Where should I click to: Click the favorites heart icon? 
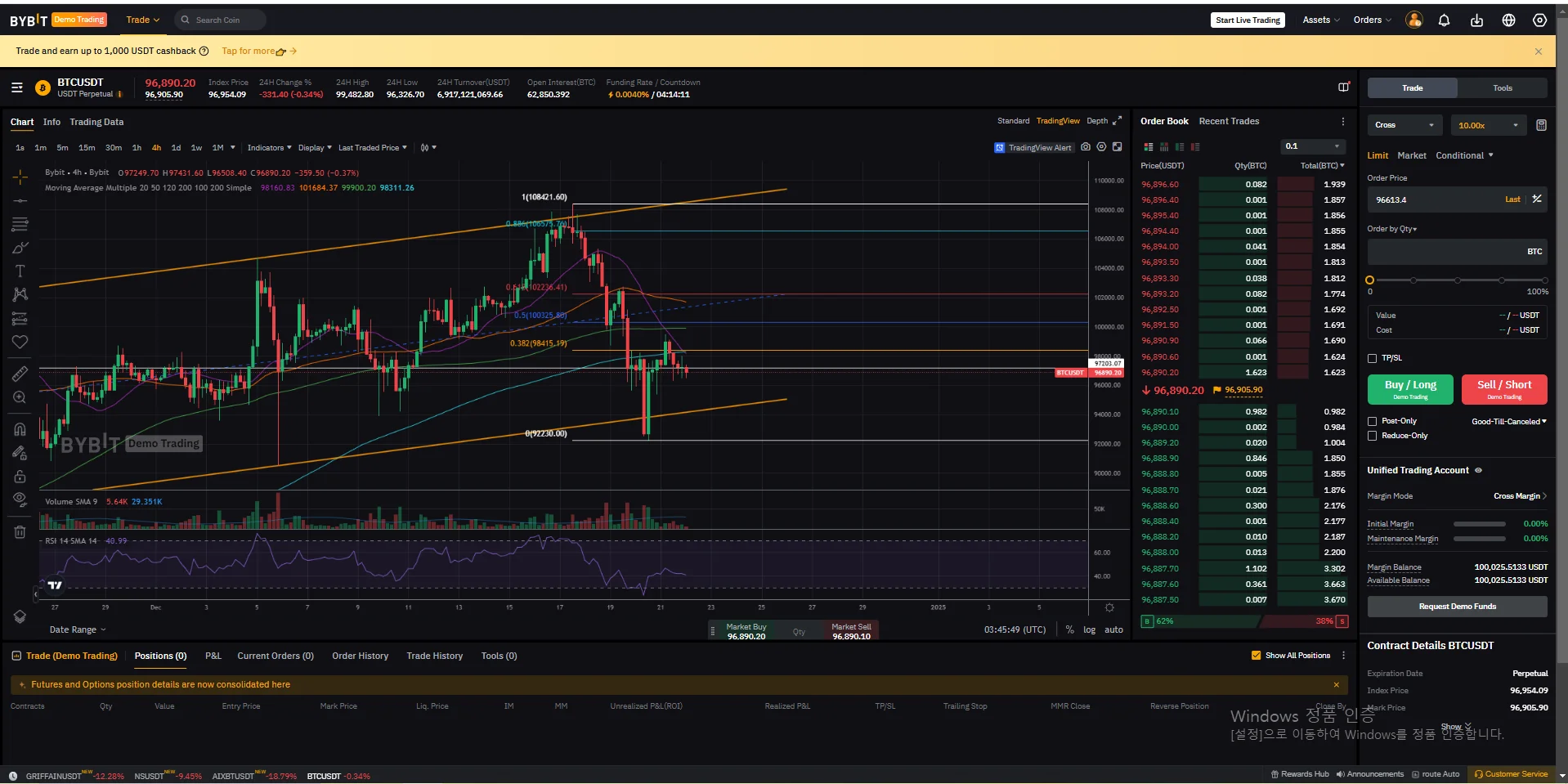tap(20, 342)
